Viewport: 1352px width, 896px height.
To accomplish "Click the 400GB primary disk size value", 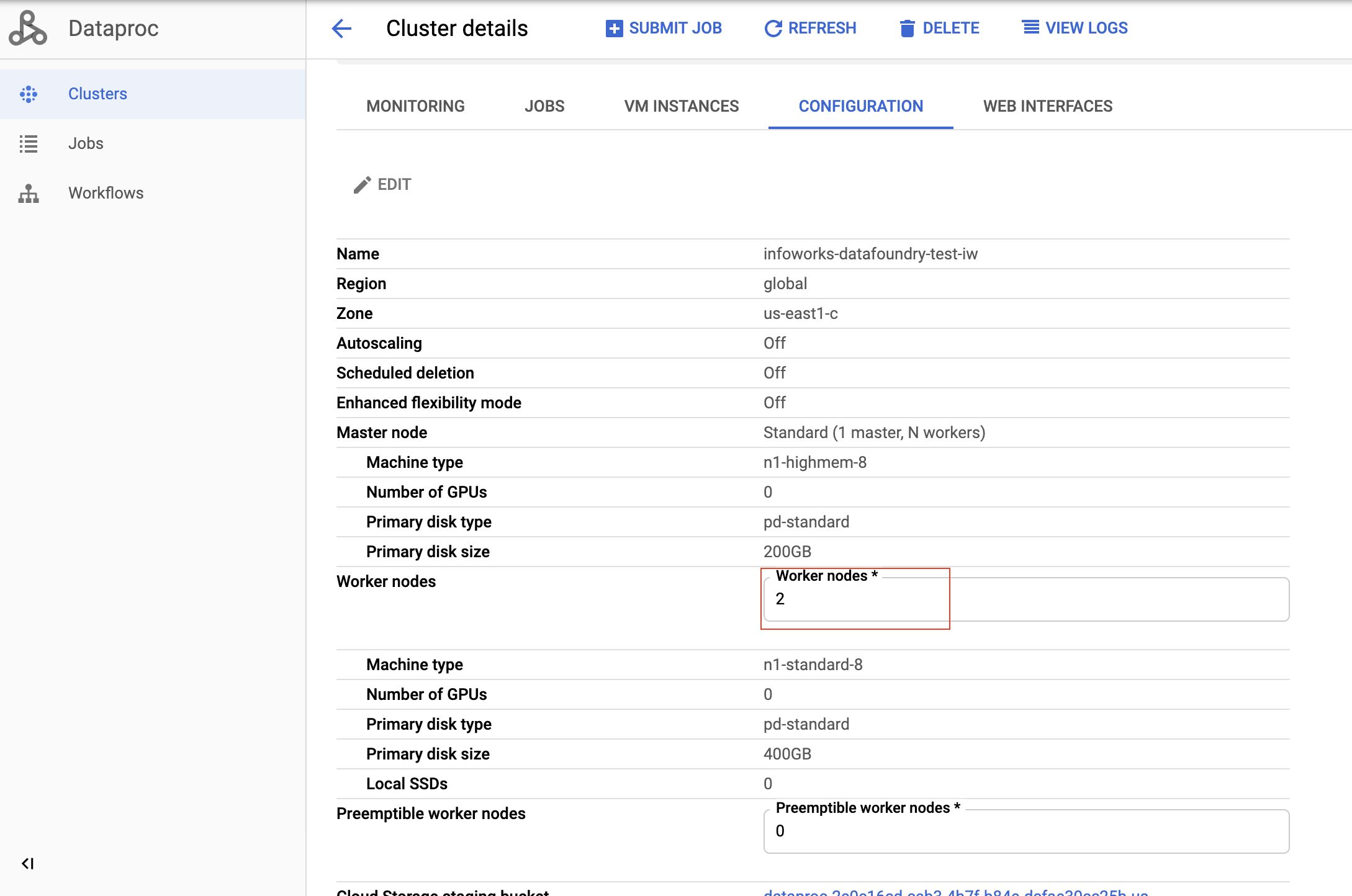I will point(787,754).
